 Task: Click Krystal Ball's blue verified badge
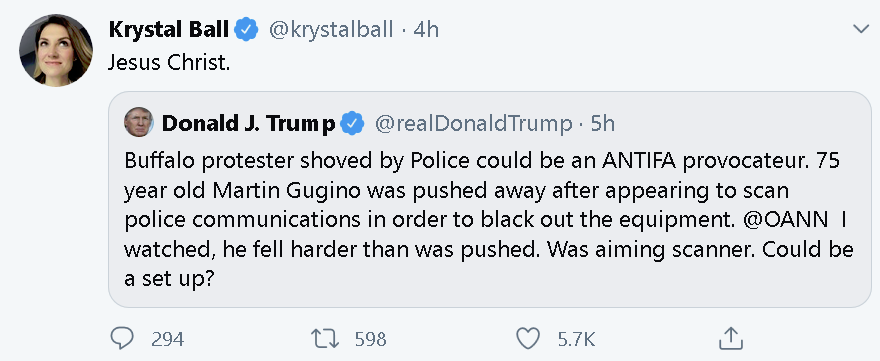(246, 29)
